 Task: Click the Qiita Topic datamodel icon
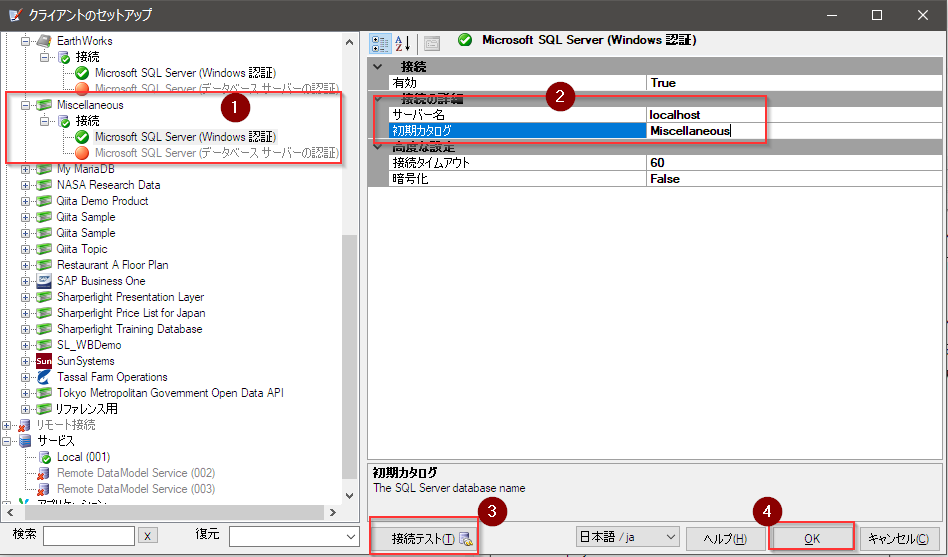tap(44, 249)
